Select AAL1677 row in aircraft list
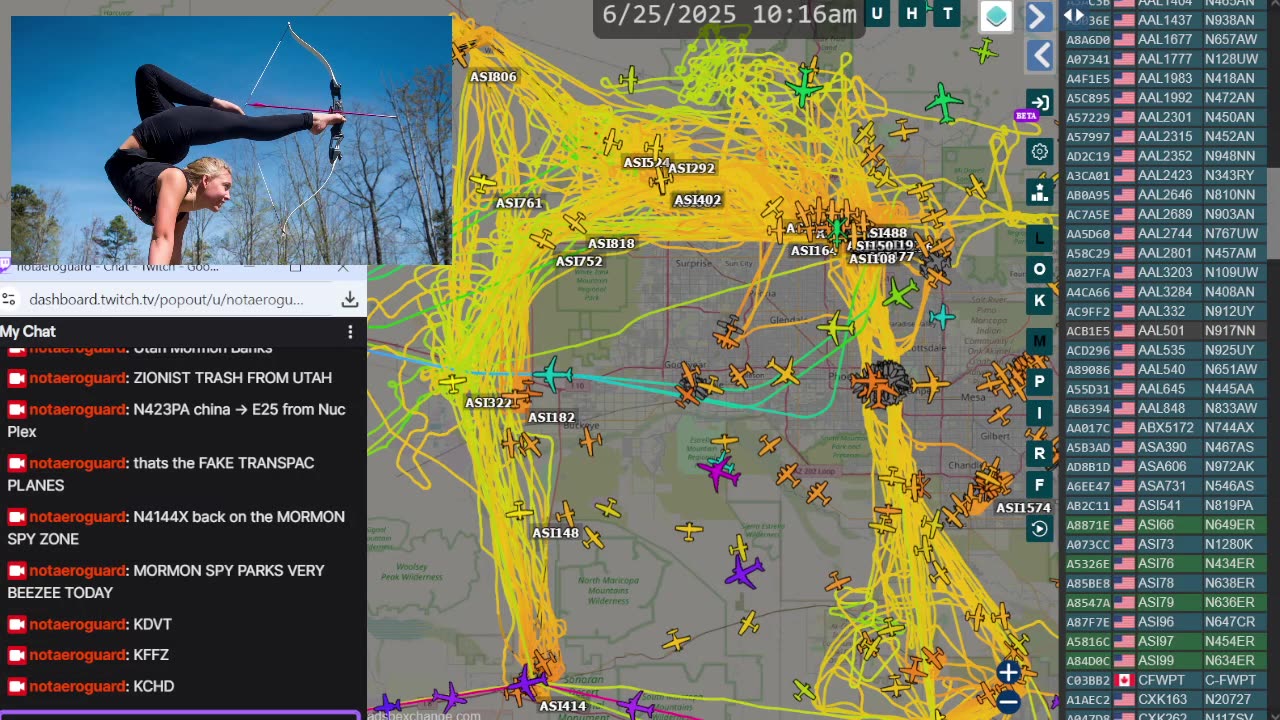Viewport: 1280px width, 720px height. coord(1165,39)
